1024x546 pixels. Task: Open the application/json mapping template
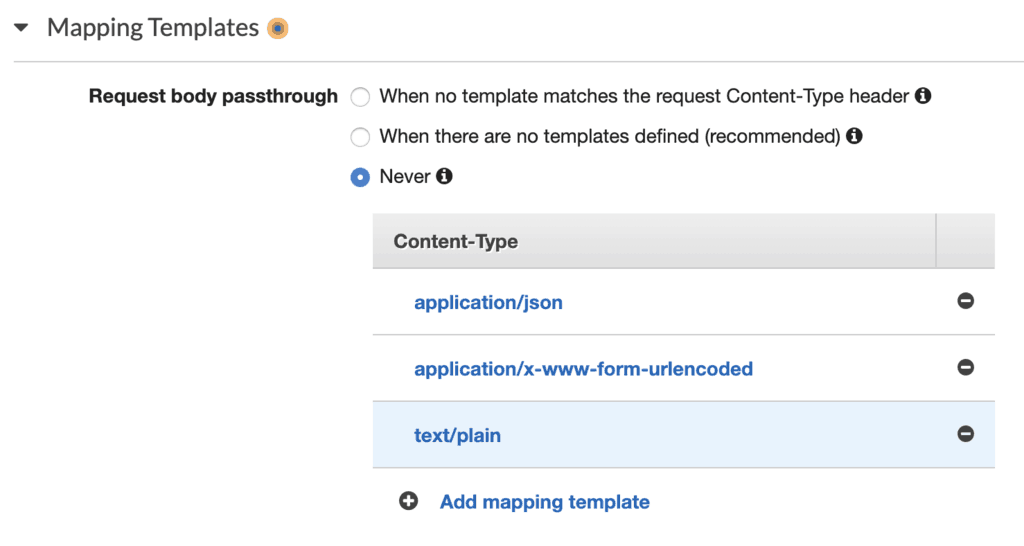pos(488,302)
